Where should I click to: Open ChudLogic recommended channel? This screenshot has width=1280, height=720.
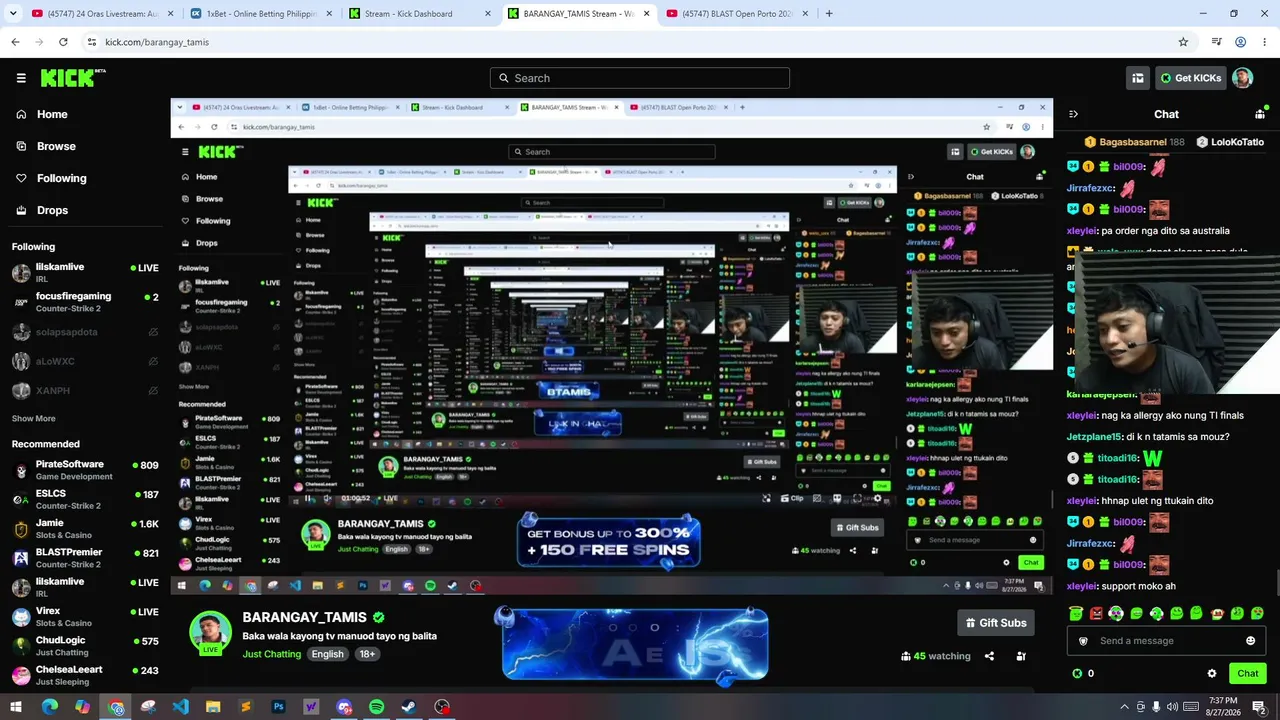tap(85, 646)
